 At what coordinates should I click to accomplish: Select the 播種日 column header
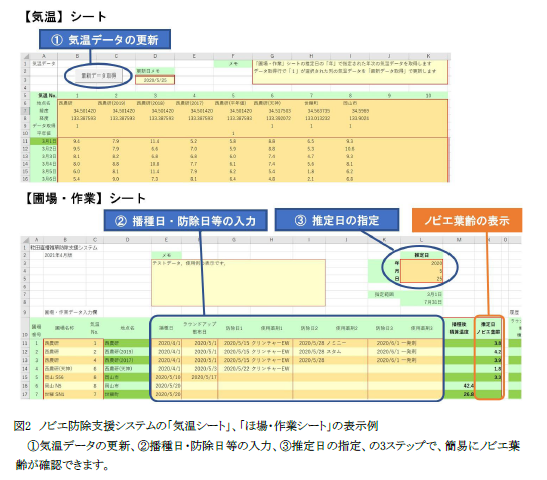pos(166,328)
